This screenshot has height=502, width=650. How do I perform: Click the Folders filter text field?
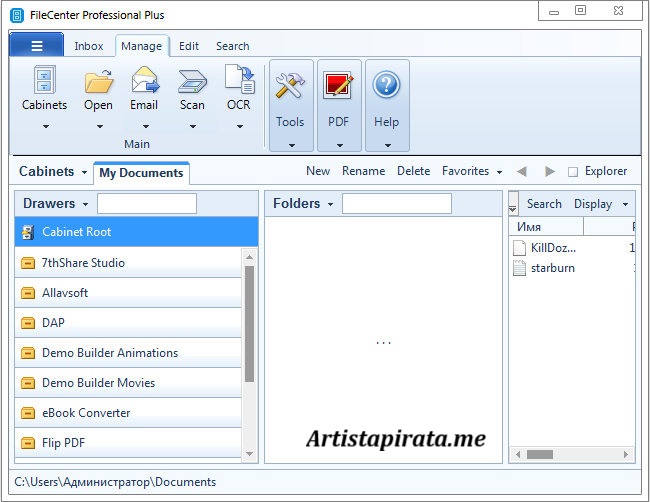point(397,204)
